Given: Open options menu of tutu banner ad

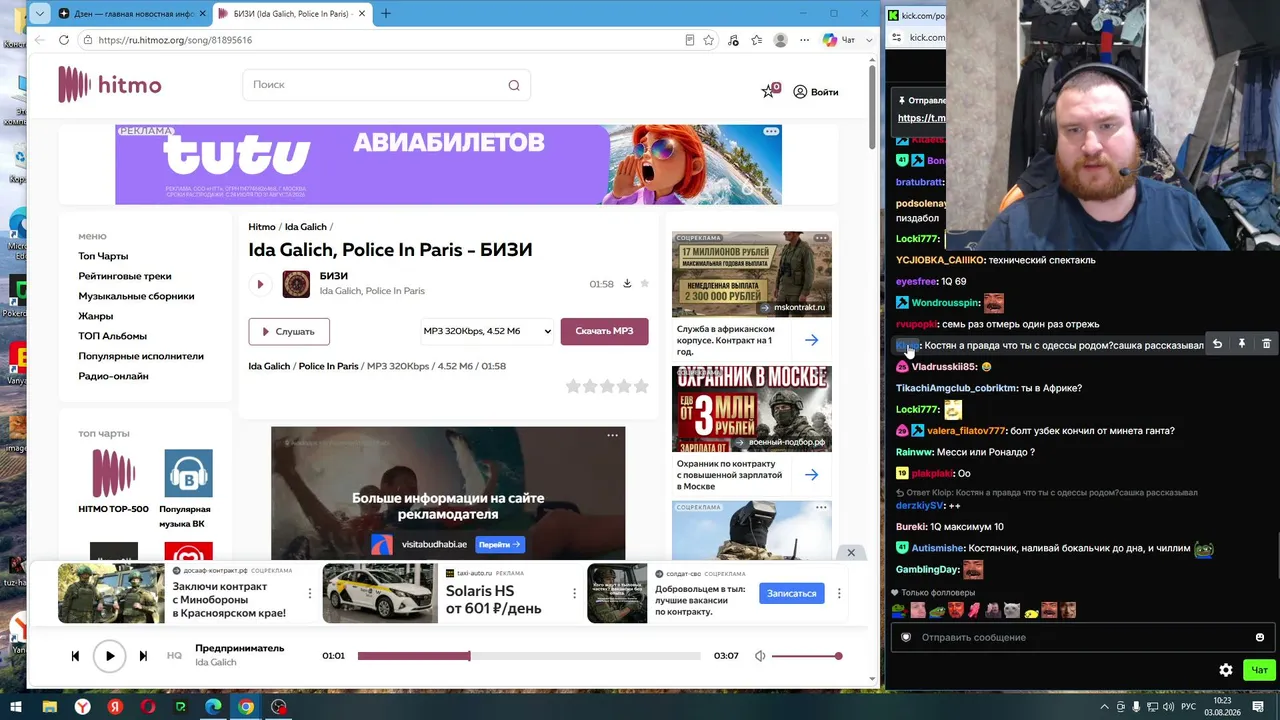Looking at the screenshot, I should click(x=771, y=132).
